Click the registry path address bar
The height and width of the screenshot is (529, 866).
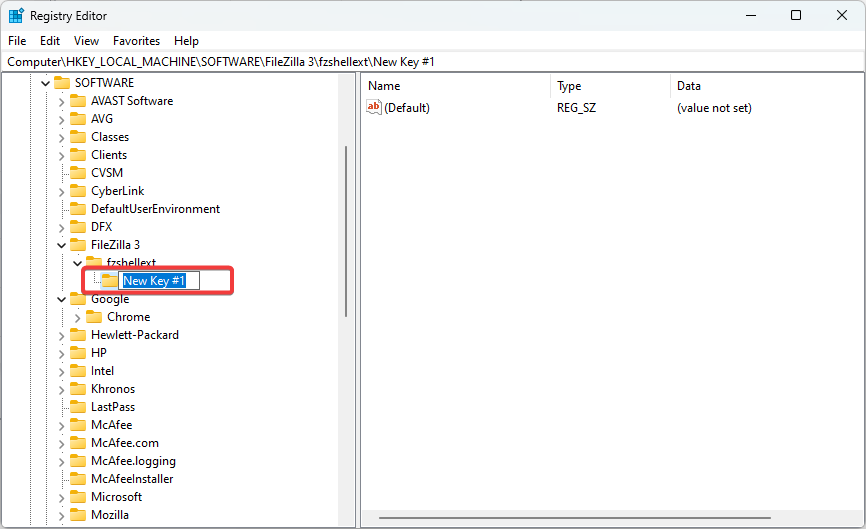pos(432,62)
